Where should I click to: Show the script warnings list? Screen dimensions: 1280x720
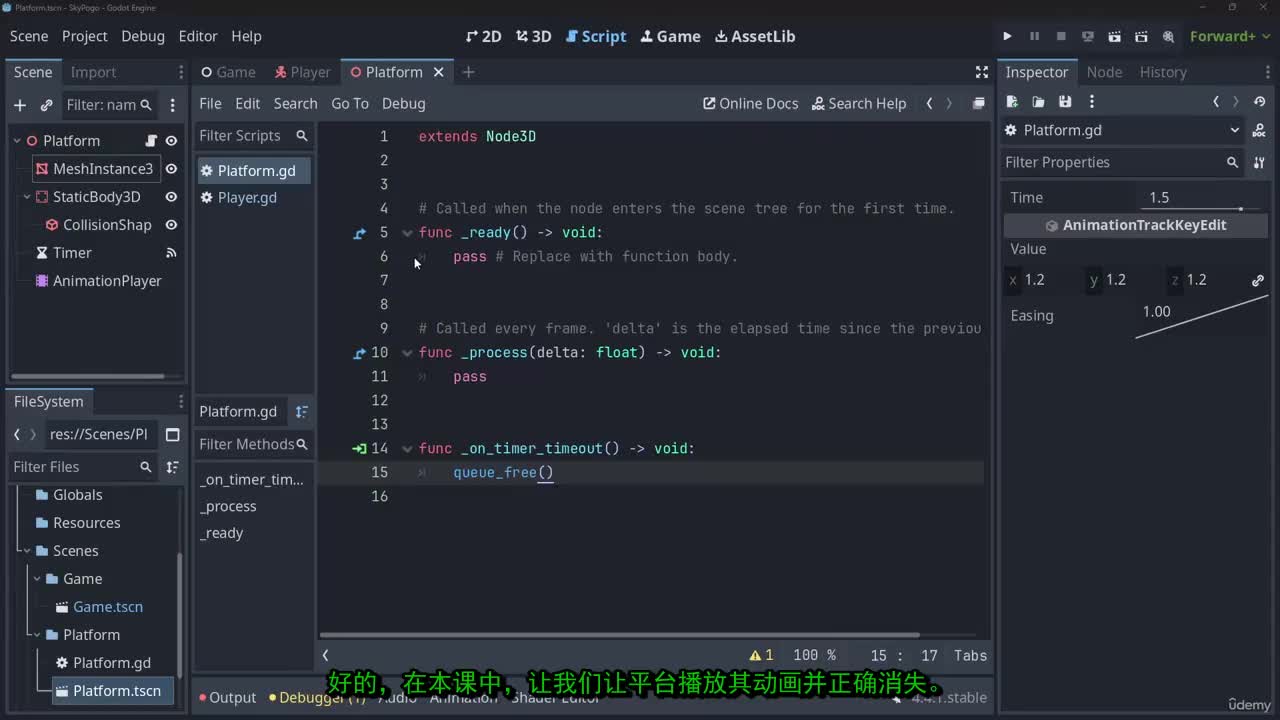tap(762, 656)
